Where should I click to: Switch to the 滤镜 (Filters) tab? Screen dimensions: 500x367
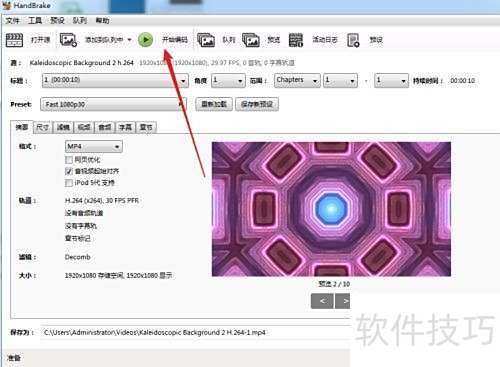63,127
